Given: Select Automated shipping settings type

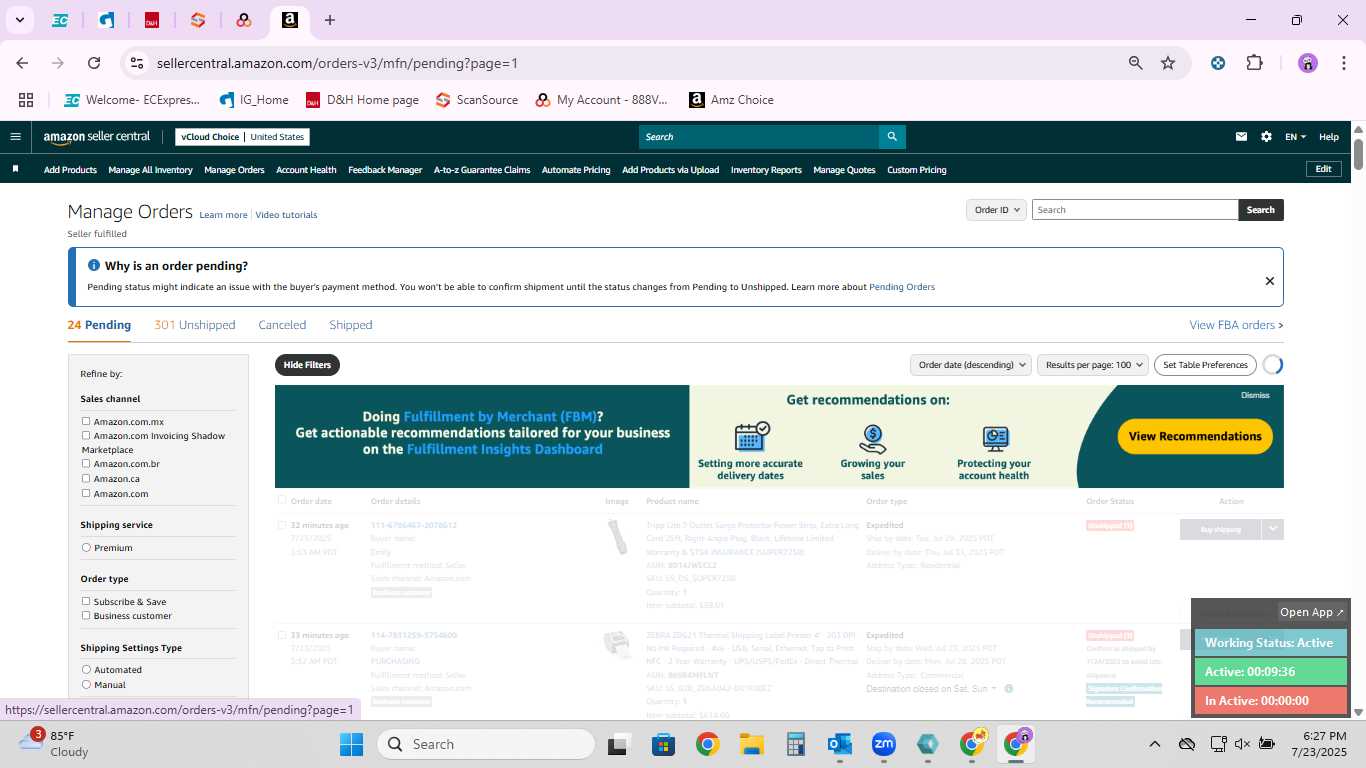Looking at the screenshot, I should [x=86, y=670].
